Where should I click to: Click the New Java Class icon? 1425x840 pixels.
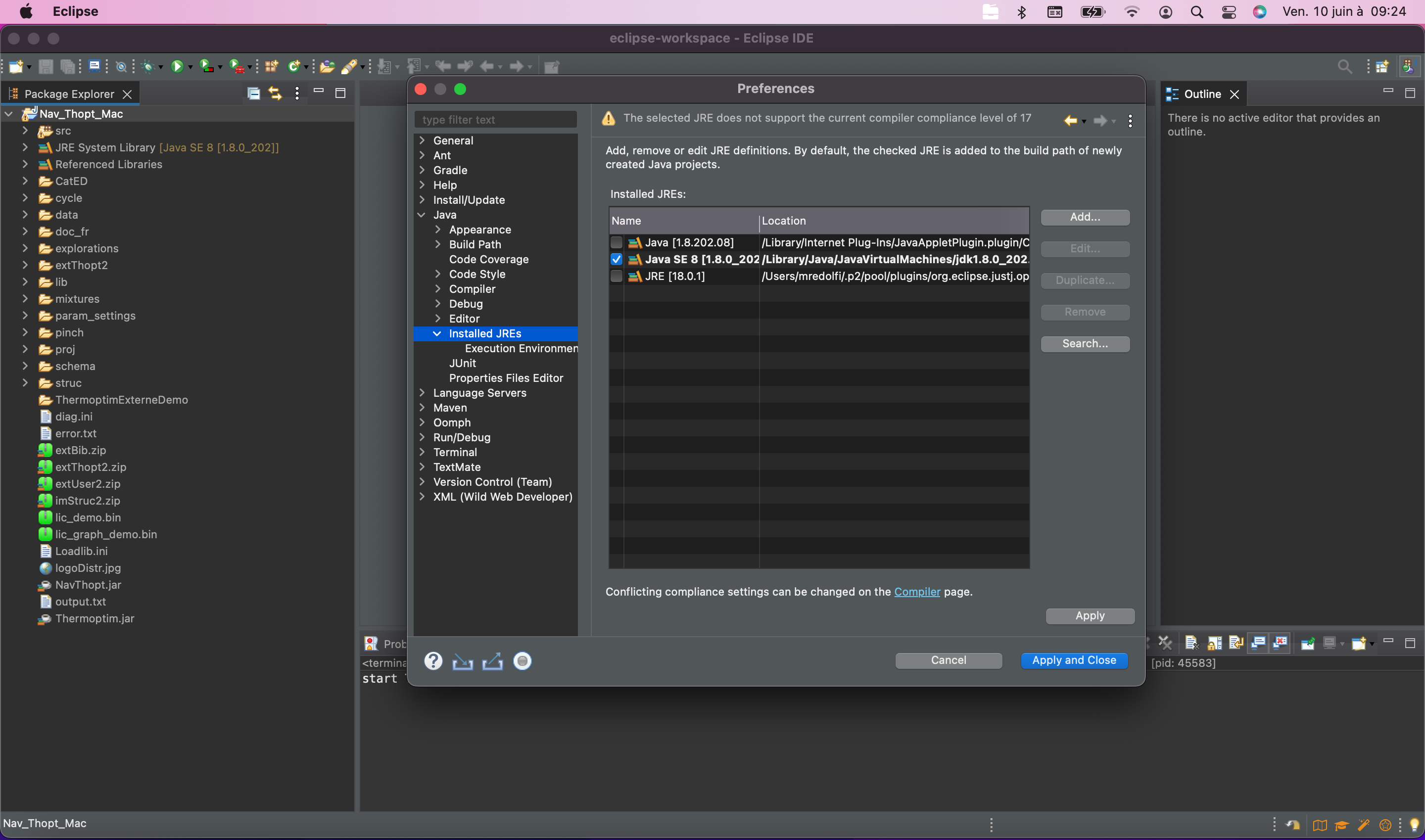click(294, 67)
